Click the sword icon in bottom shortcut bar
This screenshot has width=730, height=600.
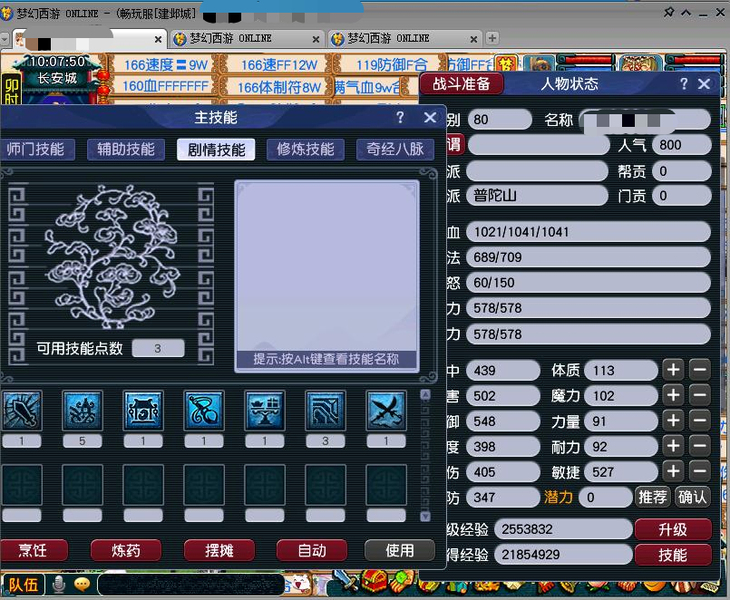click(346, 582)
